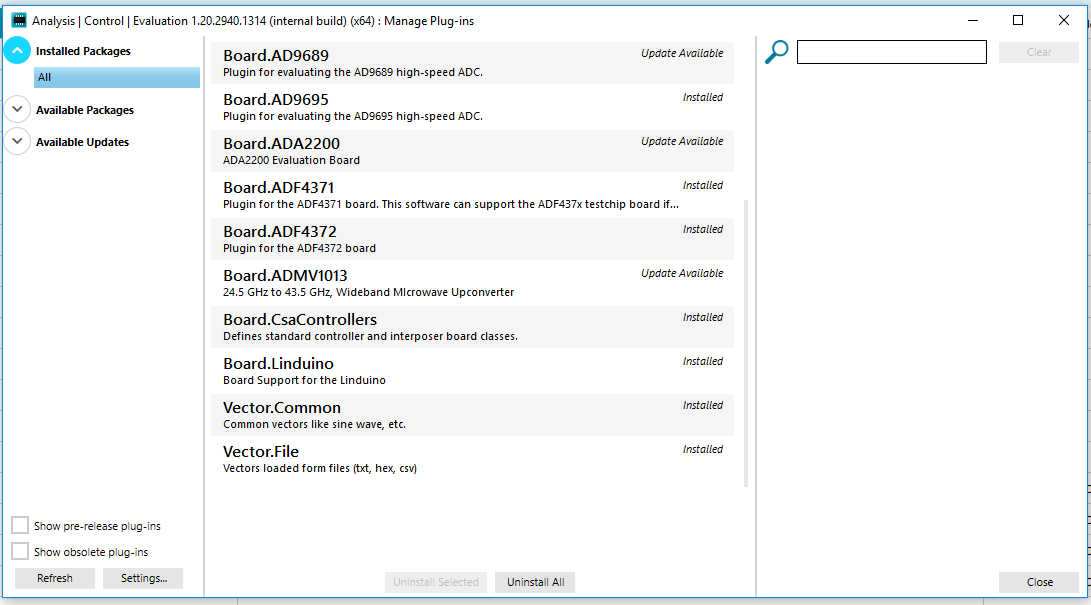1091x605 pixels.
Task: Close the window with the X button
Action: 1064,20
